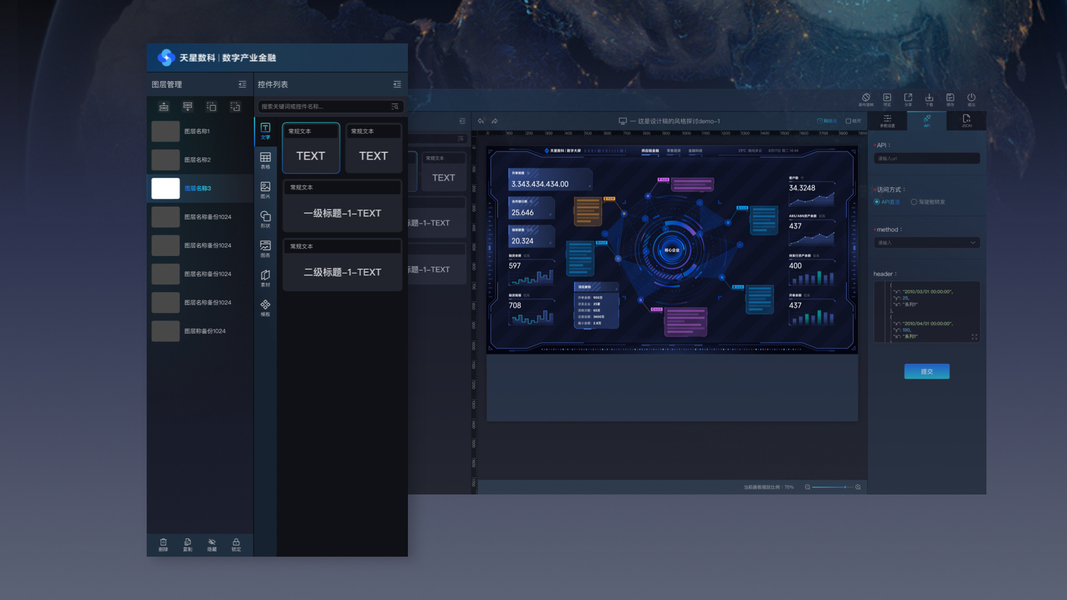The height and width of the screenshot is (600, 1067).
Task: Click the power exit icon in top toolbar
Action: 971,99
